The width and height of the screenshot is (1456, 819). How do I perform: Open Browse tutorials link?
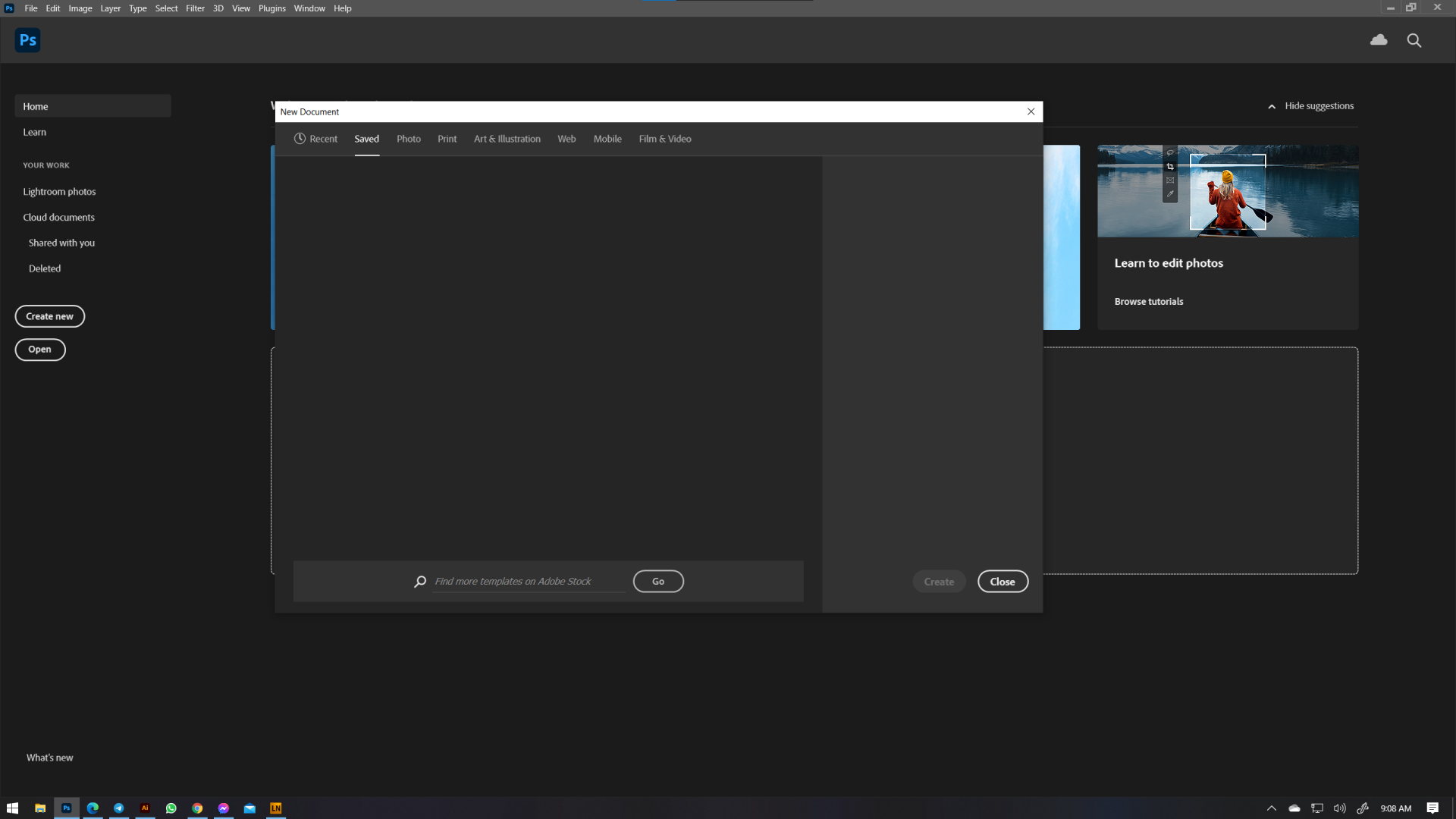1148,301
